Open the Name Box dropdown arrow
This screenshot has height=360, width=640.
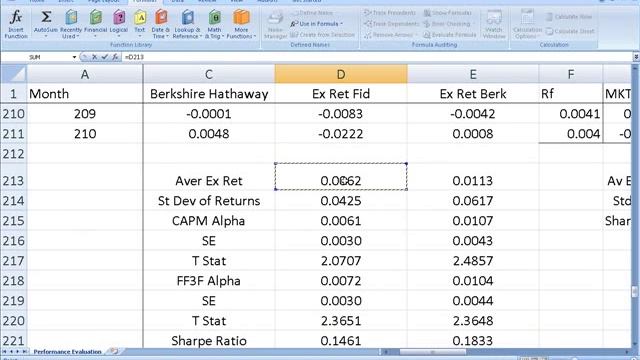coord(74,57)
